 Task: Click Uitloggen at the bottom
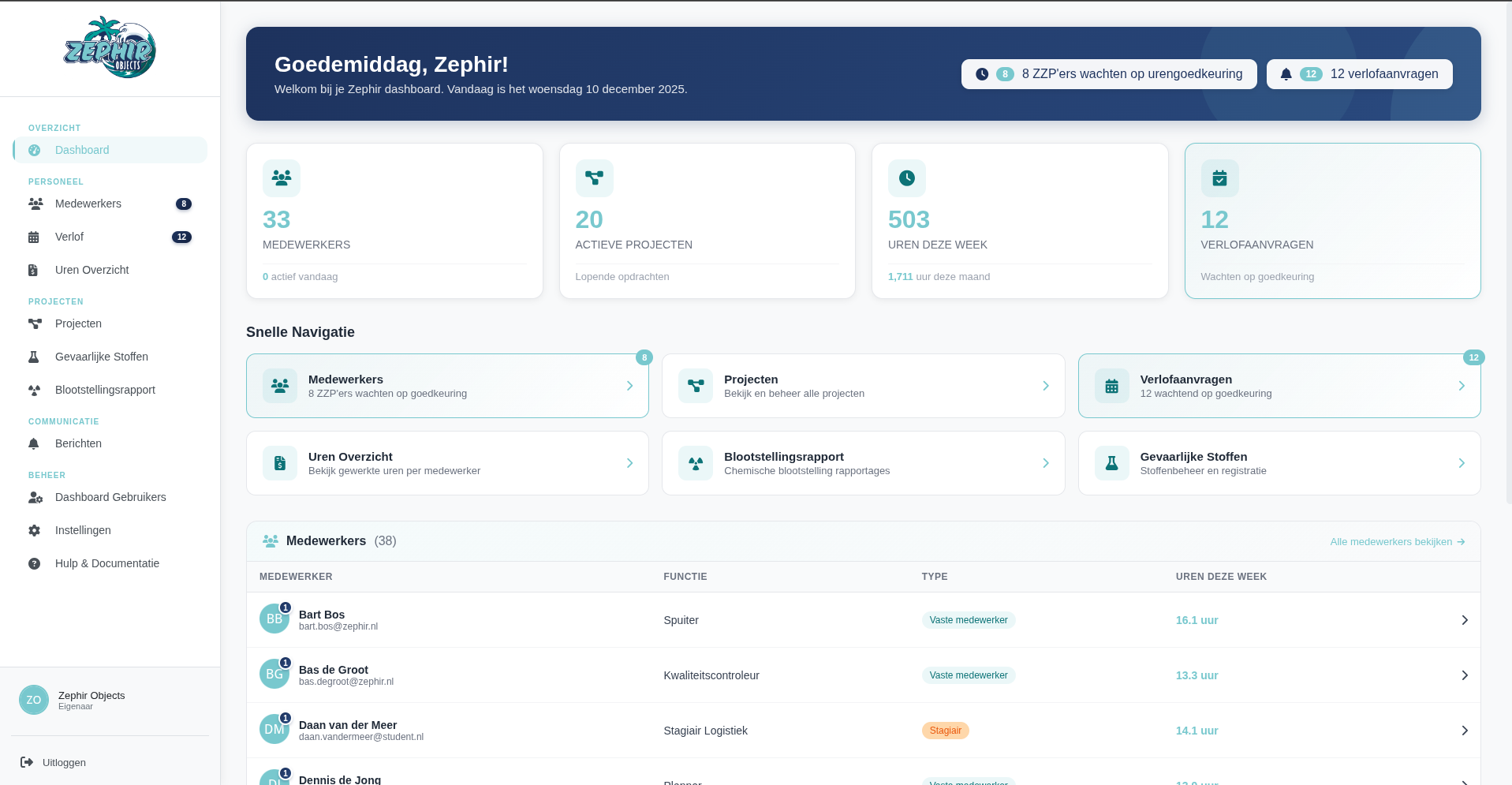coord(63,762)
